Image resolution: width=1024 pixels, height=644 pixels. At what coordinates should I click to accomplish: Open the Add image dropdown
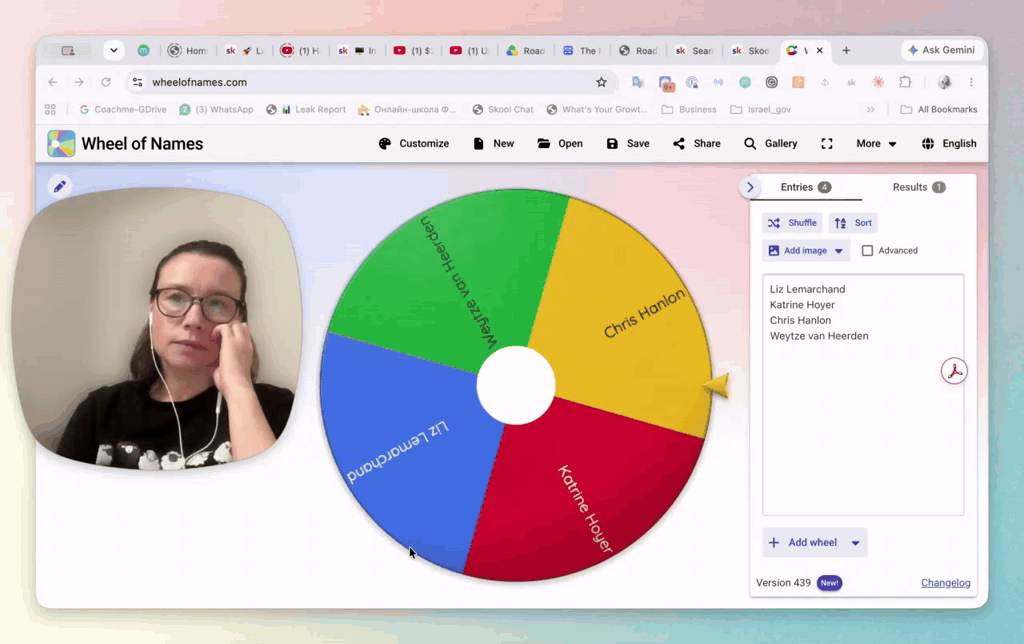(x=806, y=251)
